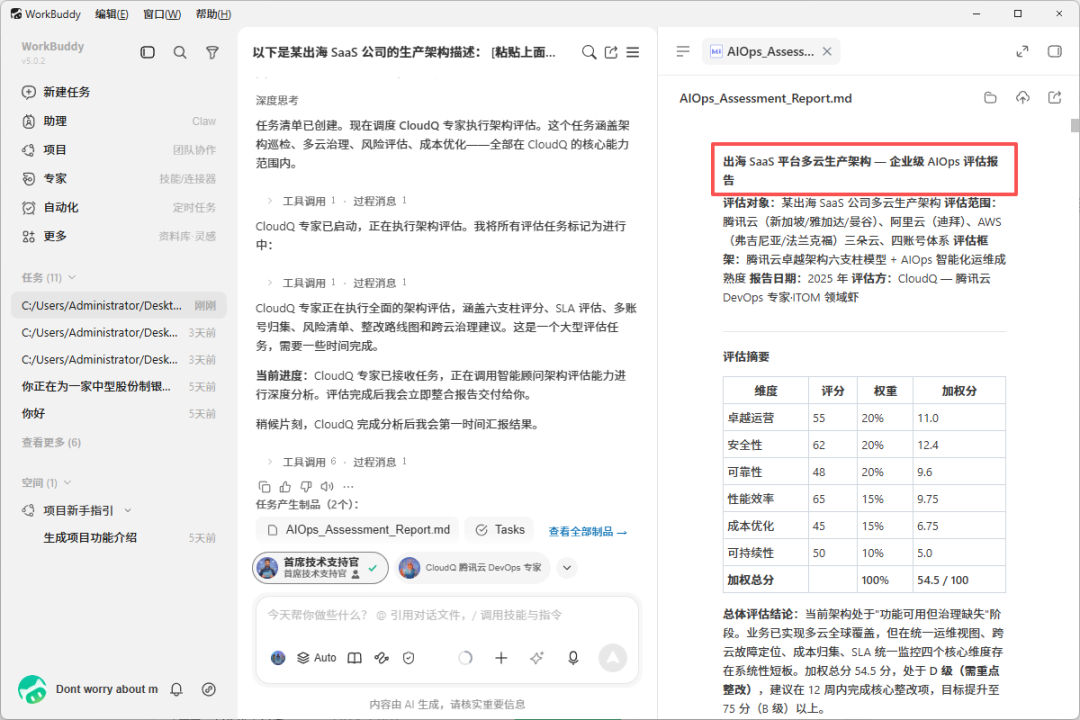Viewport: 1080px width, 720px height.
Task: Open more reply actions ellipsis
Action: [349, 486]
